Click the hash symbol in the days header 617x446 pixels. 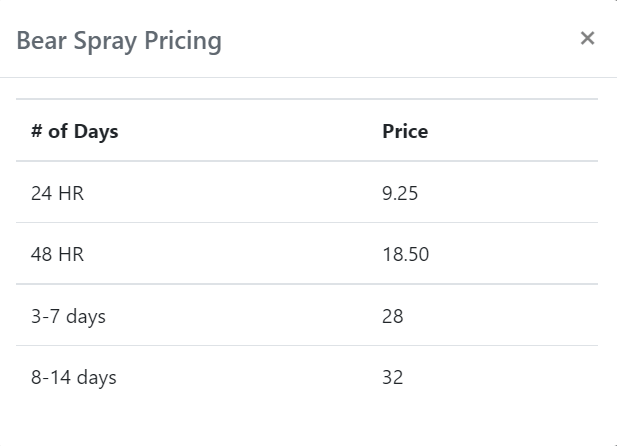click(x=37, y=131)
